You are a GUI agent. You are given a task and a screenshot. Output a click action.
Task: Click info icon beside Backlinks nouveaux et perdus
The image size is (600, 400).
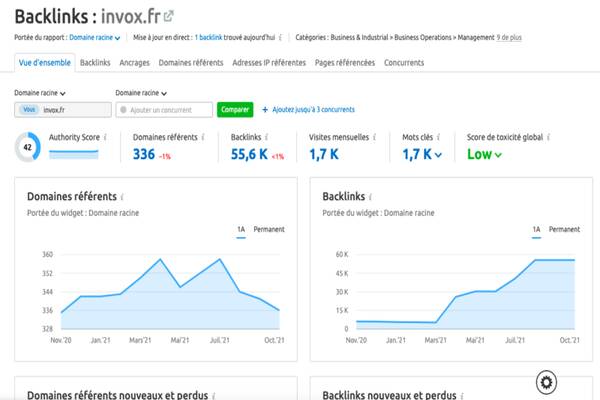click(x=462, y=395)
